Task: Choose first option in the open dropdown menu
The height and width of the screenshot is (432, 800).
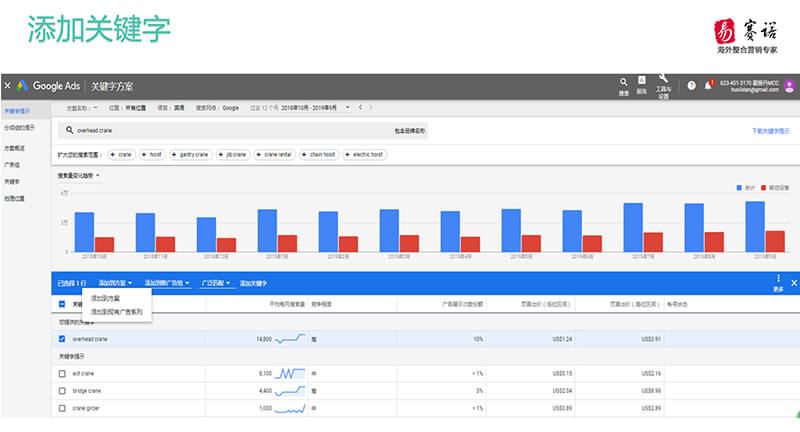Action: click(x=106, y=298)
